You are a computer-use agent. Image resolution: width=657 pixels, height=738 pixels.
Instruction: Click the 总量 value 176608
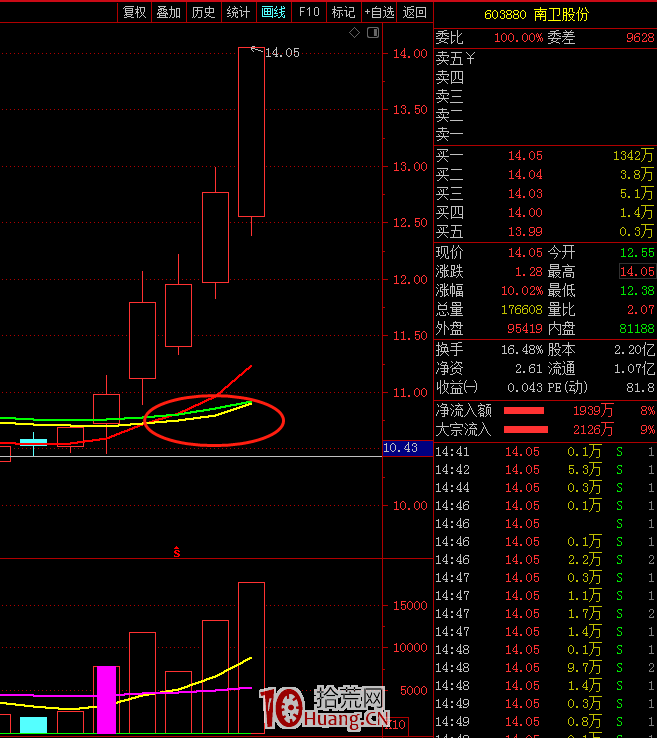(x=522, y=310)
